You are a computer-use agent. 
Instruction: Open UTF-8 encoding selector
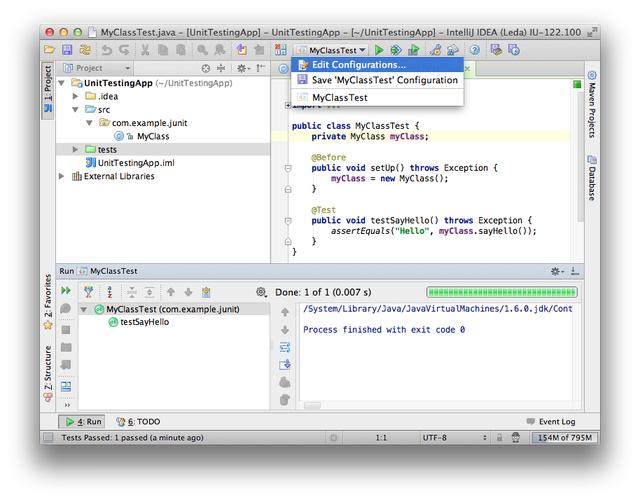click(x=454, y=438)
